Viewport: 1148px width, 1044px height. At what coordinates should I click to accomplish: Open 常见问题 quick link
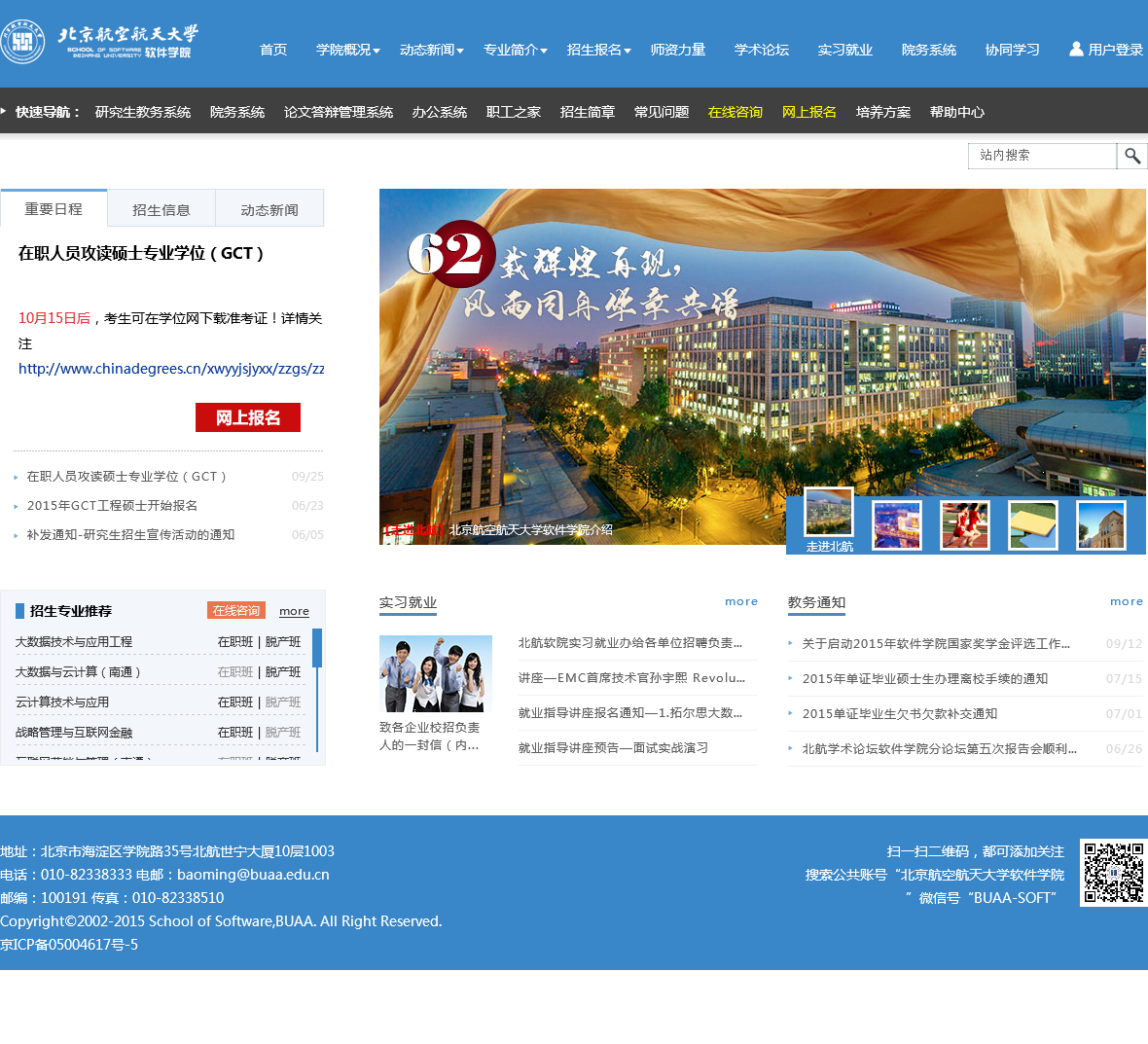[x=662, y=112]
